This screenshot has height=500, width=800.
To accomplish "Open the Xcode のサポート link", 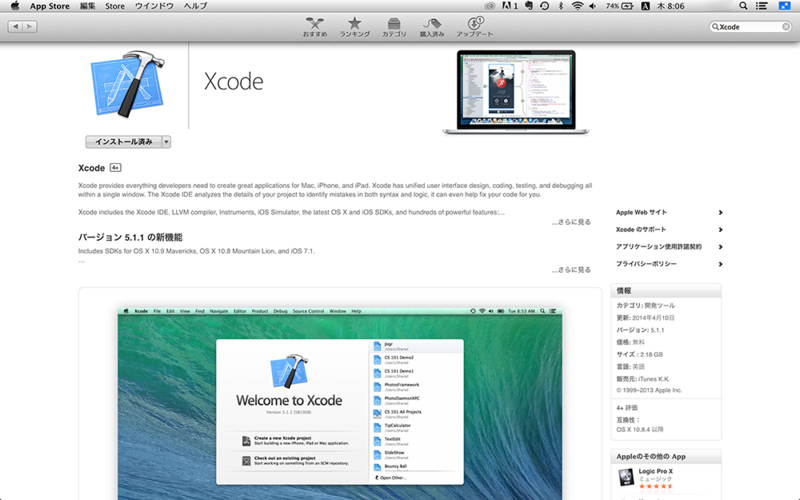I will (x=641, y=230).
